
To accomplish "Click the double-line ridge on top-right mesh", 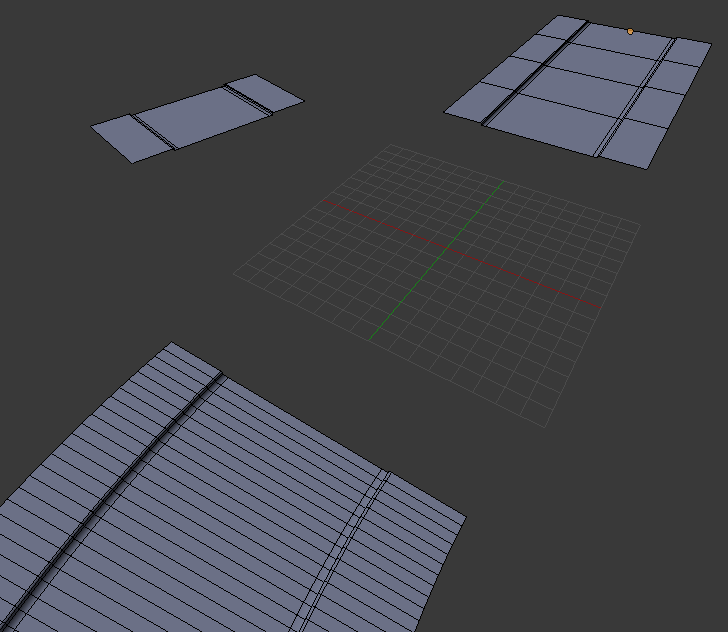I will (x=636, y=97).
